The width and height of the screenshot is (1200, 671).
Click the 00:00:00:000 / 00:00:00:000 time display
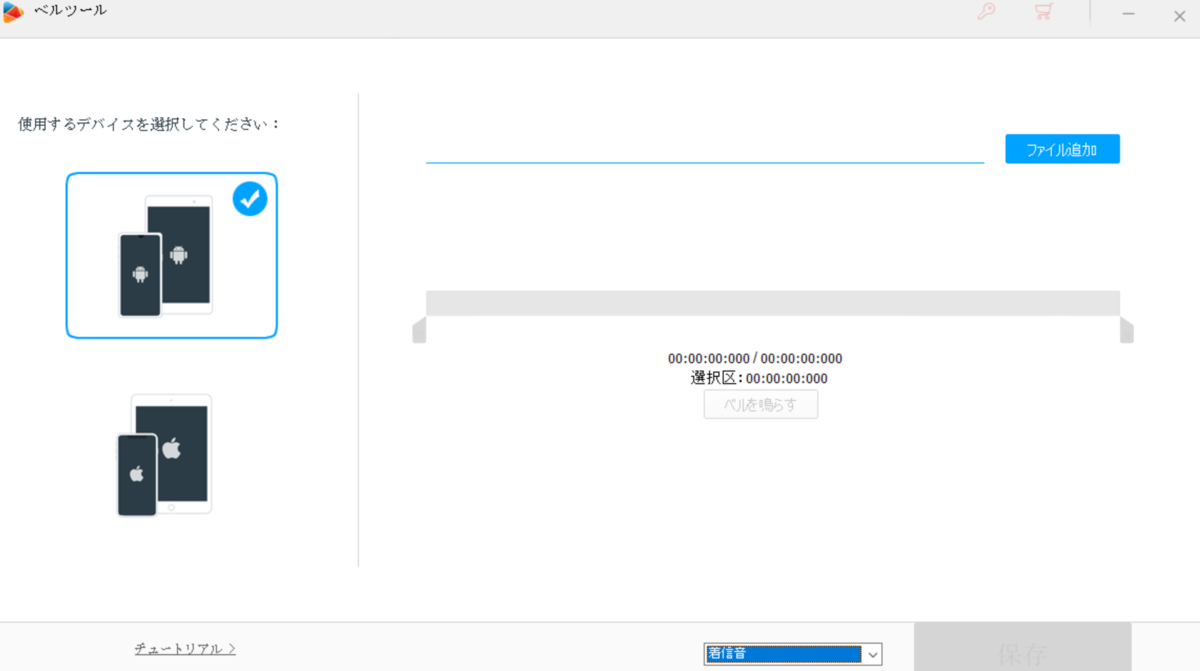tap(755, 358)
